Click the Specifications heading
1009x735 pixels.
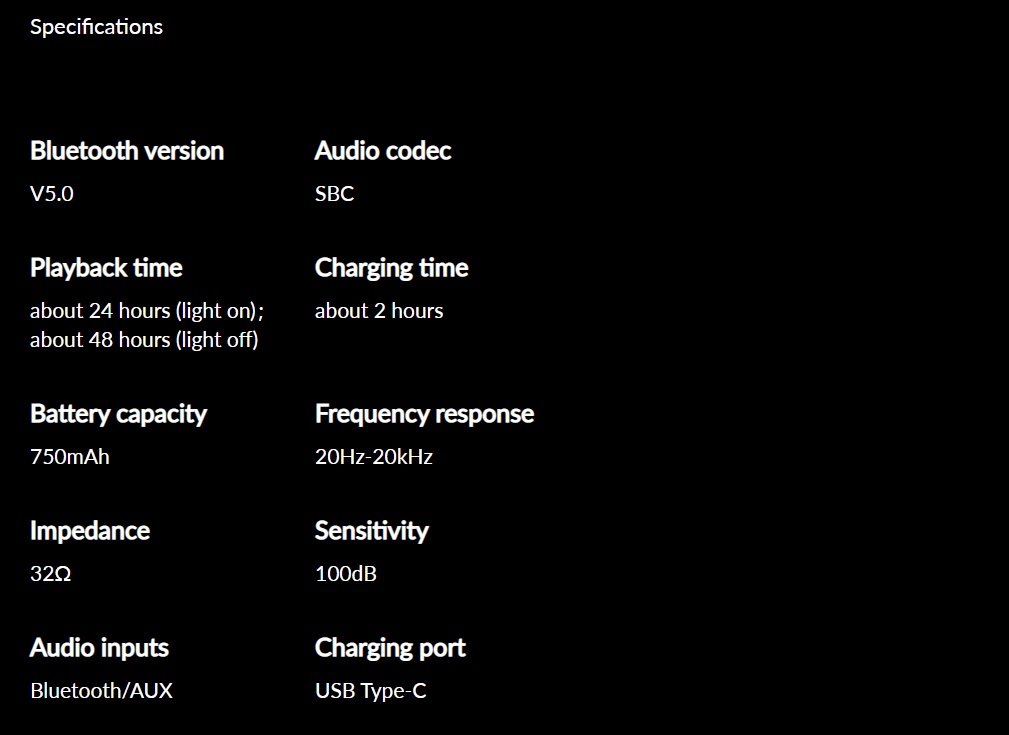point(97,27)
